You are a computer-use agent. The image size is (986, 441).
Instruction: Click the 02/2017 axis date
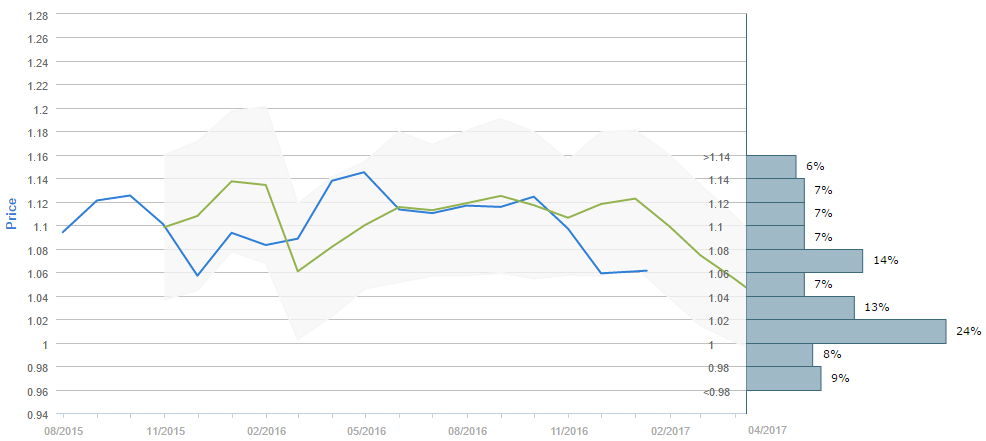coord(669,430)
